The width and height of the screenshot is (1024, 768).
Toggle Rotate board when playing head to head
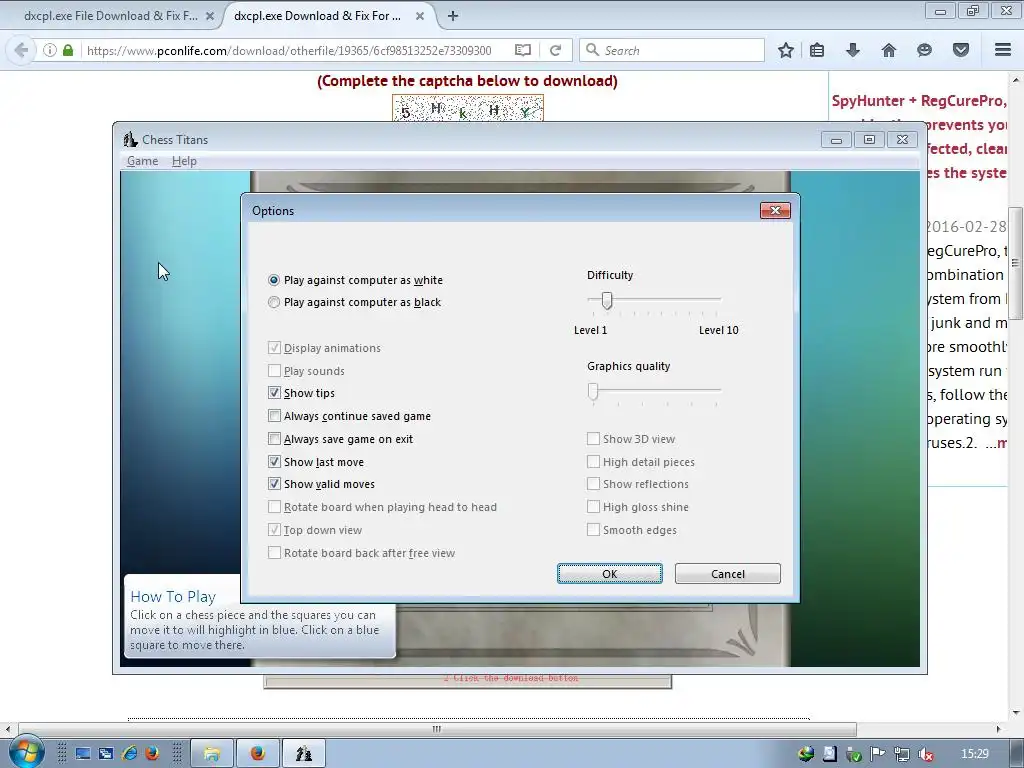coord(274,507)
